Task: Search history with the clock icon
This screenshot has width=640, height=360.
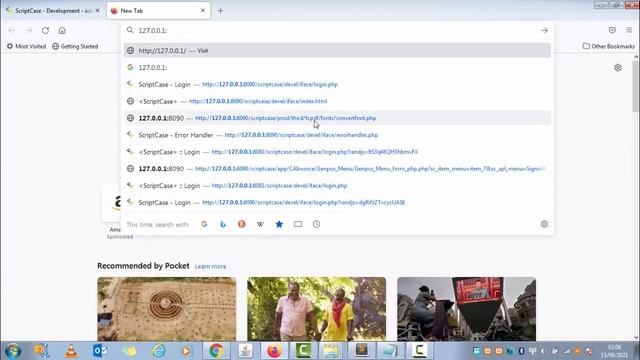Action: [316, 224]
